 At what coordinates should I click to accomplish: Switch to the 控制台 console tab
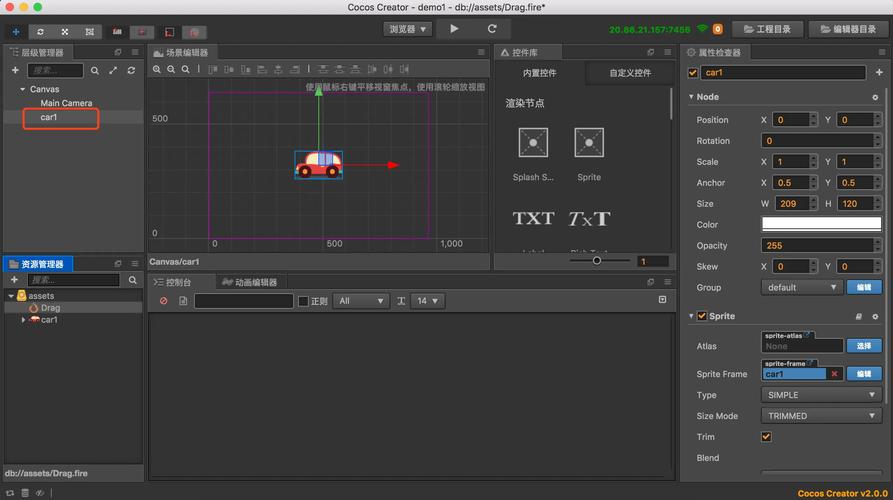tap(173, 282)
